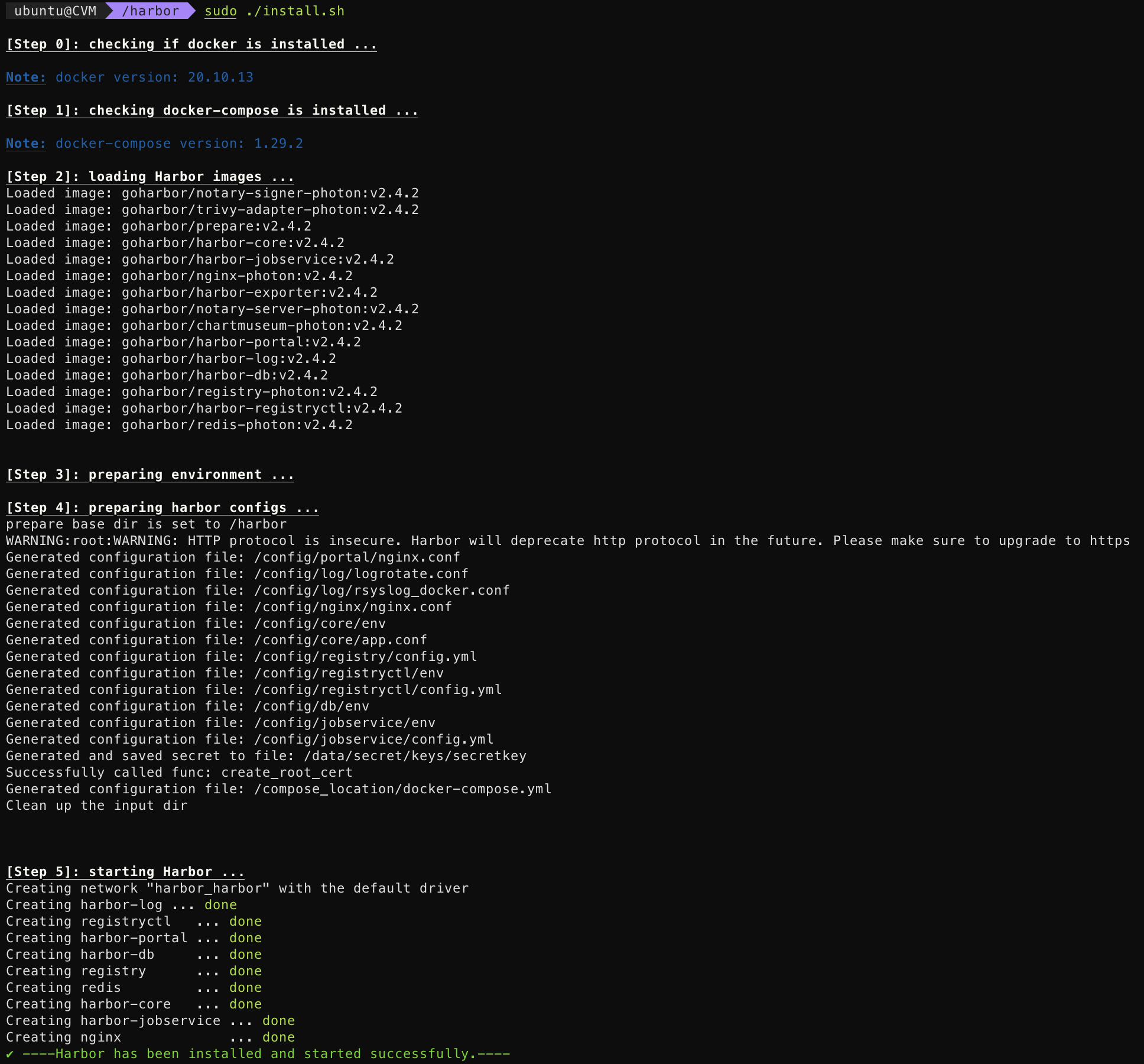Click the docker version 20.10.13 note
This screenshot has height=1064, width=1144.
(x=130, y=77)
